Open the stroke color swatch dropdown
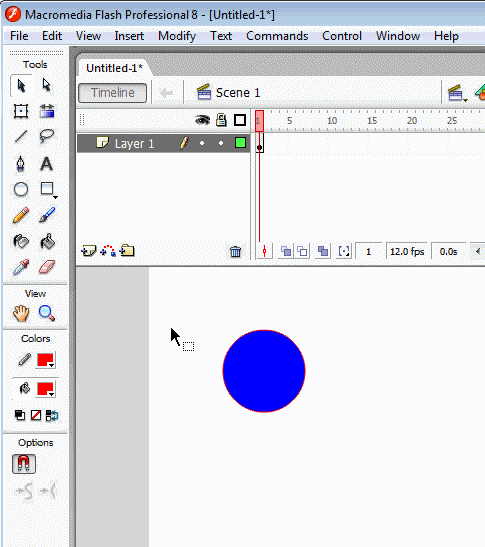Screen dimensions: 485x547 [x=46, y=360]
